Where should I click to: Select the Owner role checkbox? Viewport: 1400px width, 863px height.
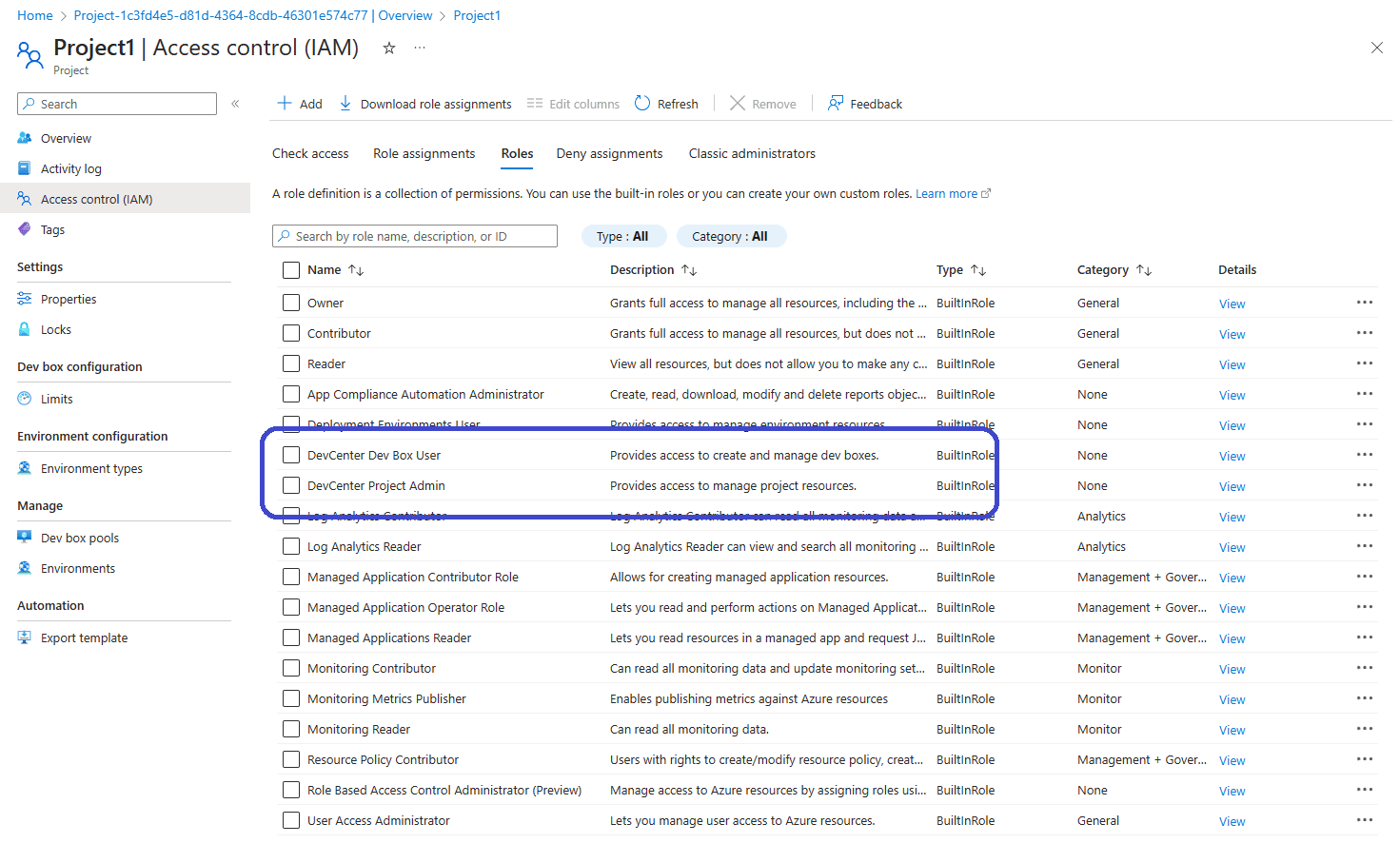pyautogui.click(x=291, y=304)
